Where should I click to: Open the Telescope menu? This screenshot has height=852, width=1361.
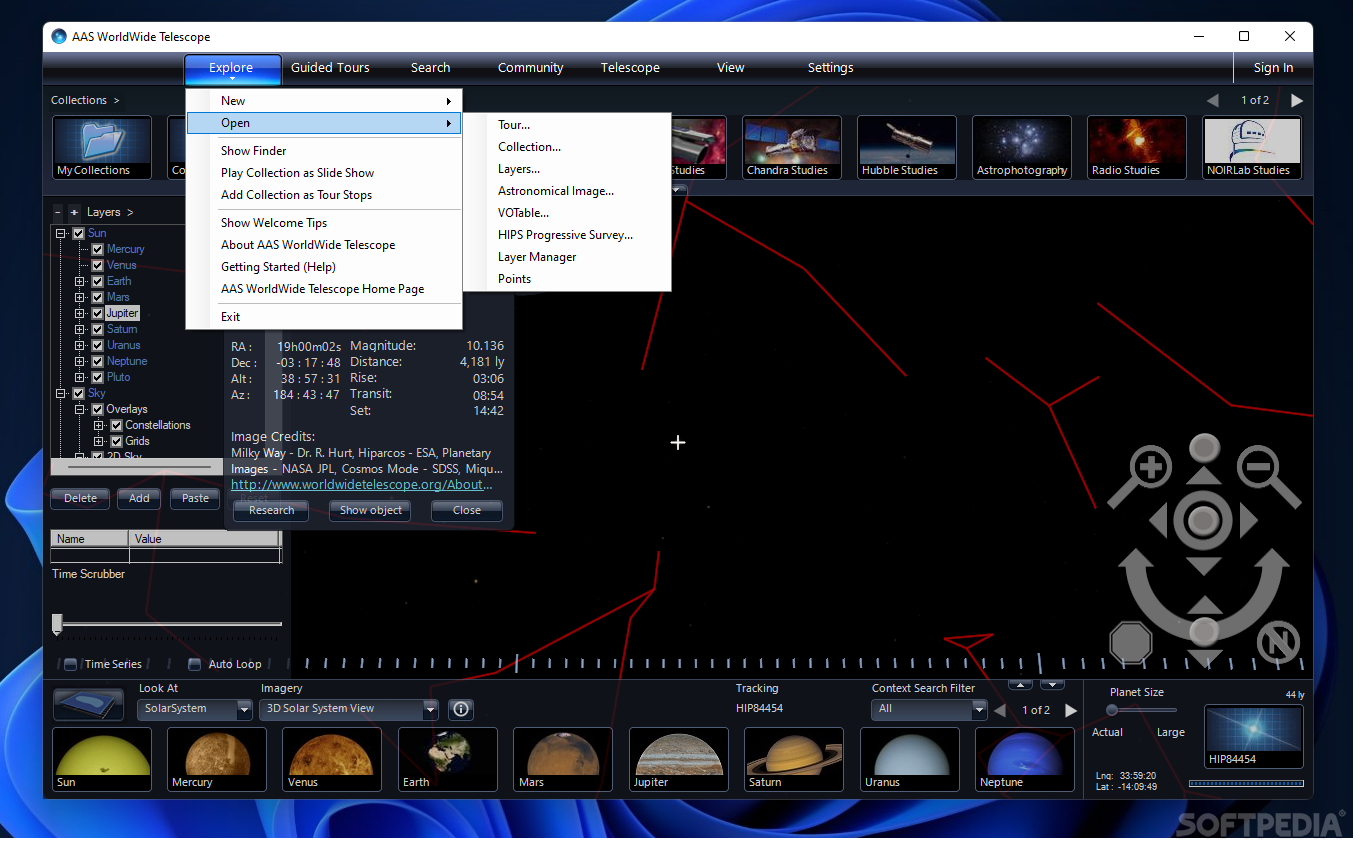click(630, 68)
